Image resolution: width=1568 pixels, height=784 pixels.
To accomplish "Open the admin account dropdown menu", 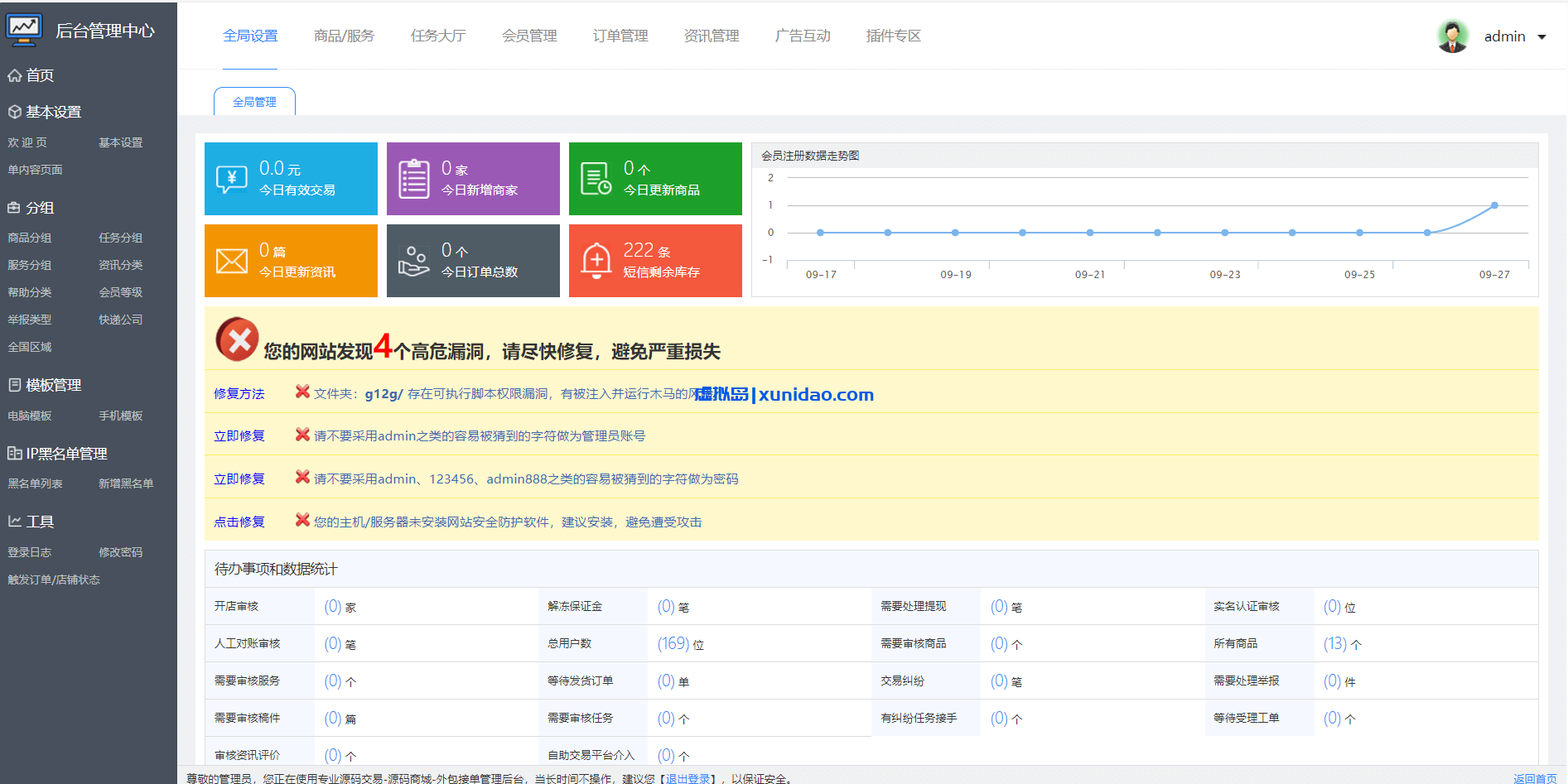I will 1542,36.
